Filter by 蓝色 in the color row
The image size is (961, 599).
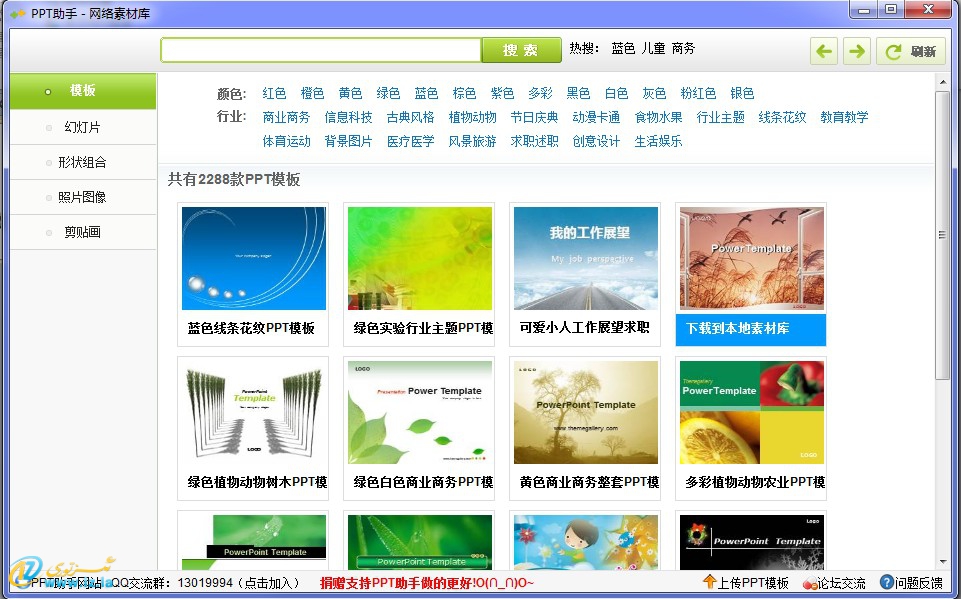click(x=426, y=93)
